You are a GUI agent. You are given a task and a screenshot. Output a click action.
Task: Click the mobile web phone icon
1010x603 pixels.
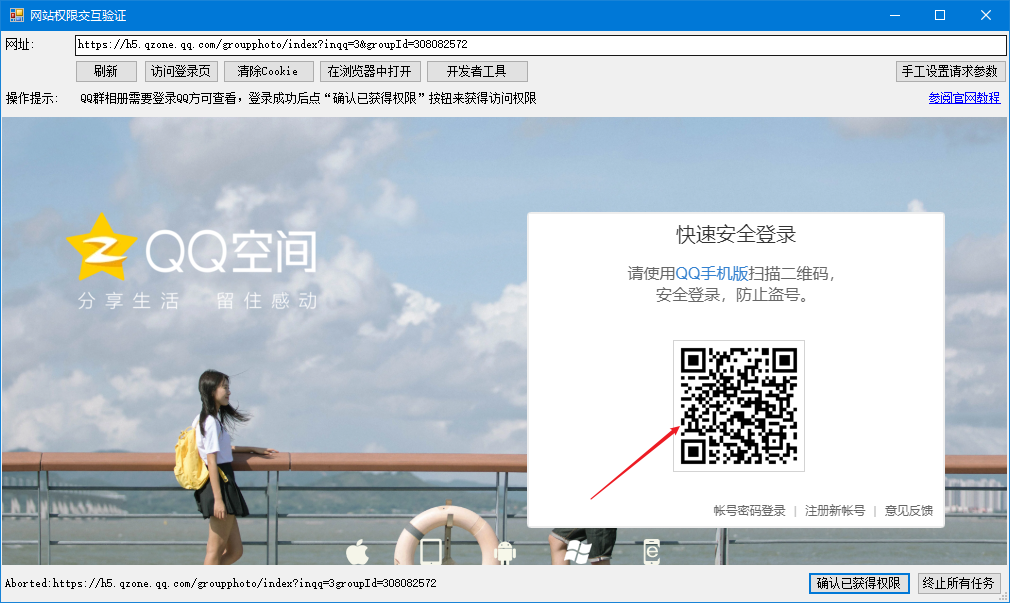pyautogui.click(x=652, y=552)
